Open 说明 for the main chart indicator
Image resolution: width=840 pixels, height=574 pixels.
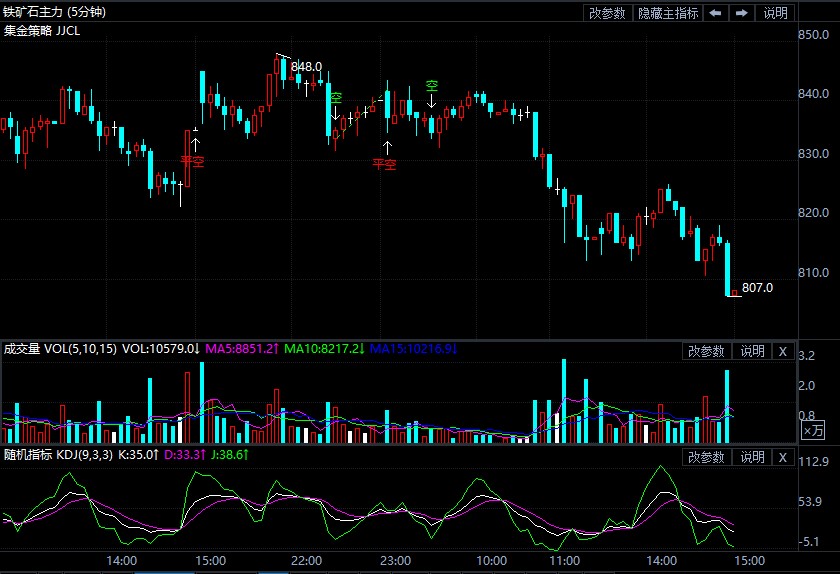tap(776, 13)
